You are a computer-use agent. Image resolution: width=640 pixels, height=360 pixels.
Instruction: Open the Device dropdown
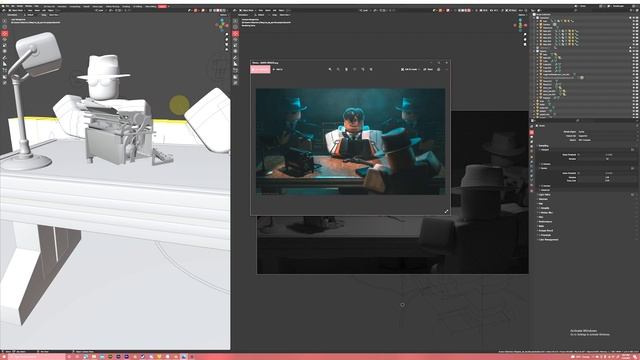tap(606, 140)
